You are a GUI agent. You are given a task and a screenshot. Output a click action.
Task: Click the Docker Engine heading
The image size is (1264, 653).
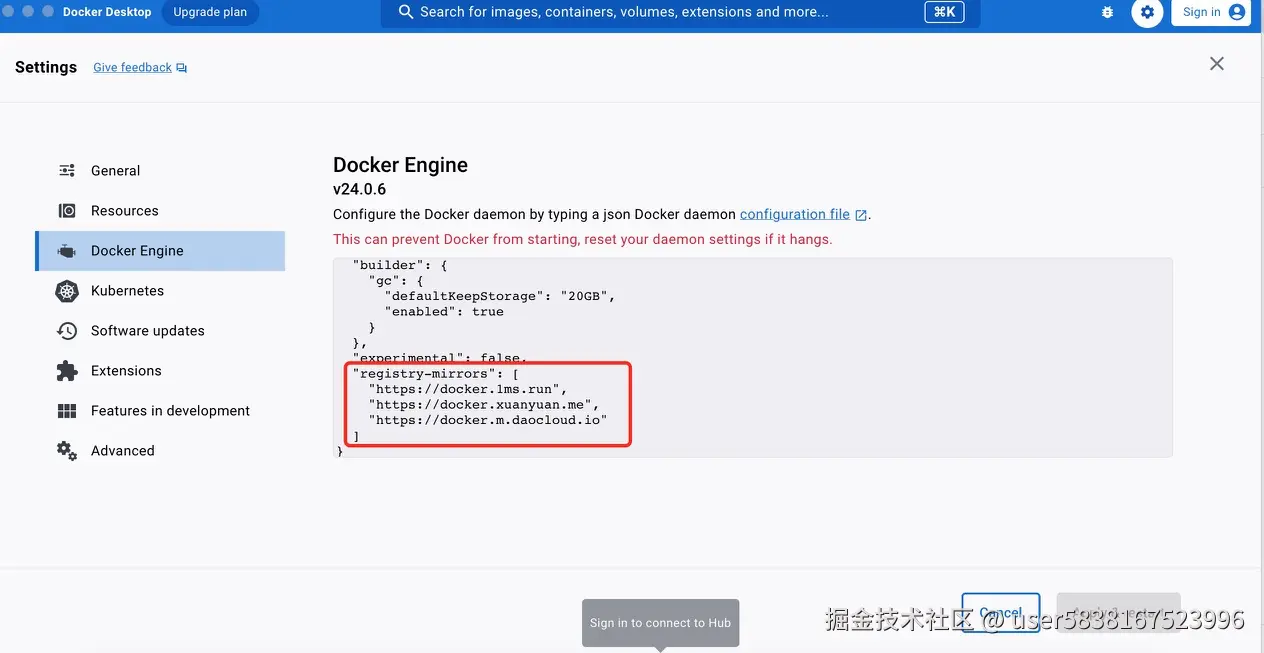(400, 165)
